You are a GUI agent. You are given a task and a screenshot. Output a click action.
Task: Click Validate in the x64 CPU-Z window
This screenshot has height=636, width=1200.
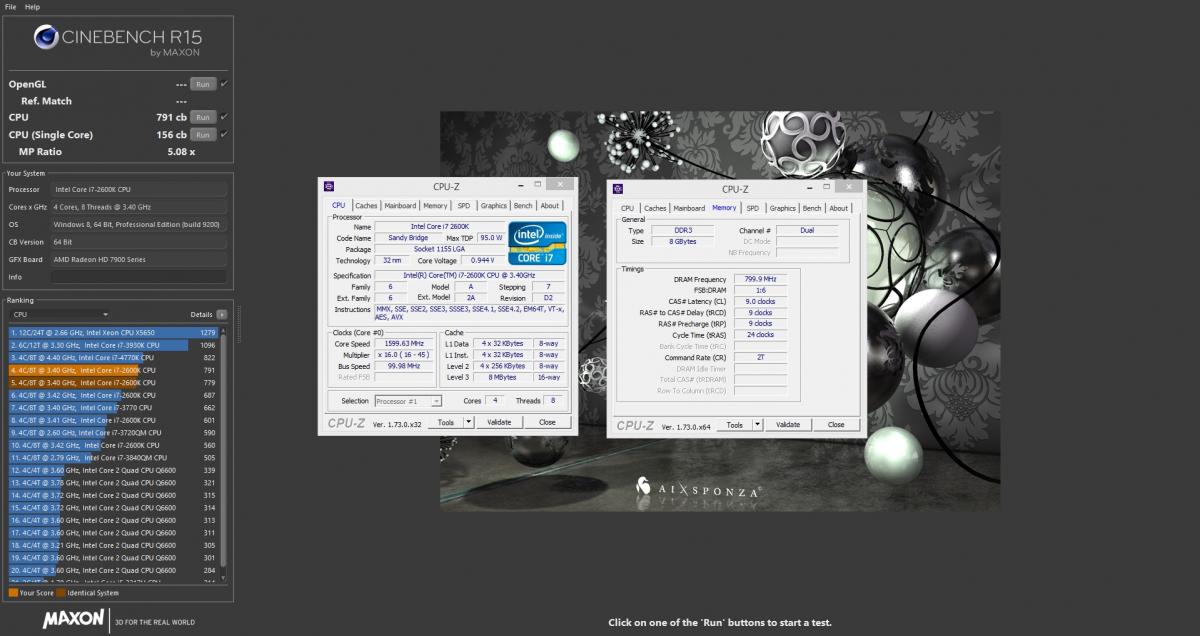tap(788, 425)
